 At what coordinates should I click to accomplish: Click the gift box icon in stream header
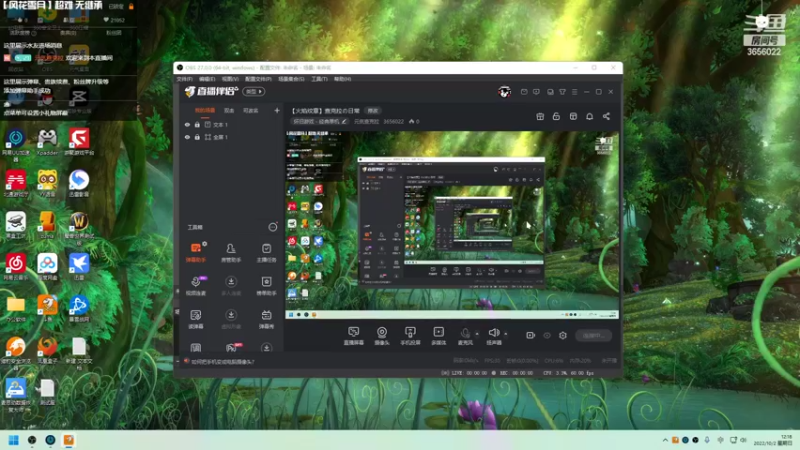540,116
